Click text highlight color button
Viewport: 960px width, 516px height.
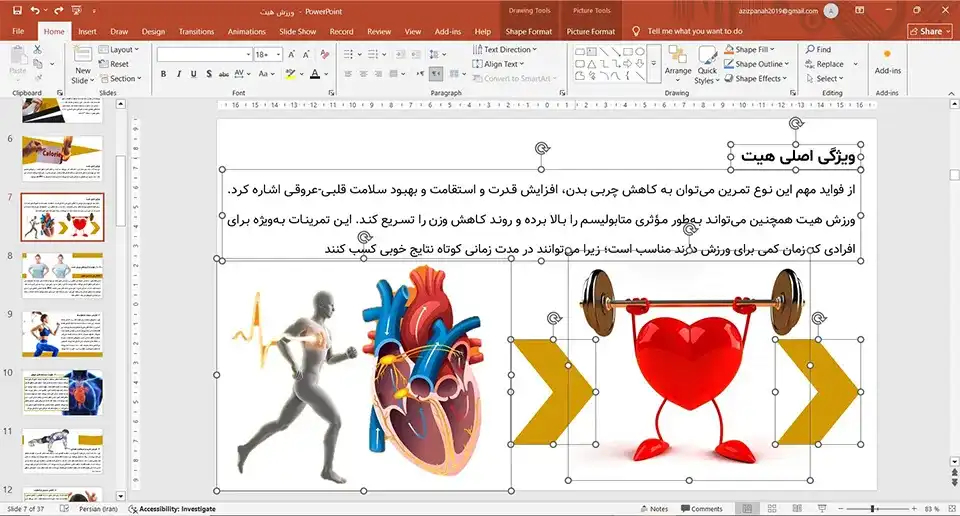click(x=290, y=73)
